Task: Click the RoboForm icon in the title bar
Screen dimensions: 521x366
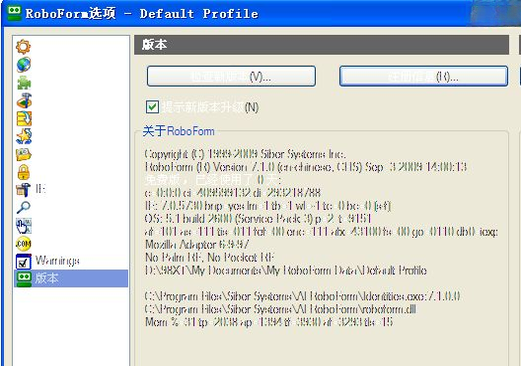Action: click(14, 13)
